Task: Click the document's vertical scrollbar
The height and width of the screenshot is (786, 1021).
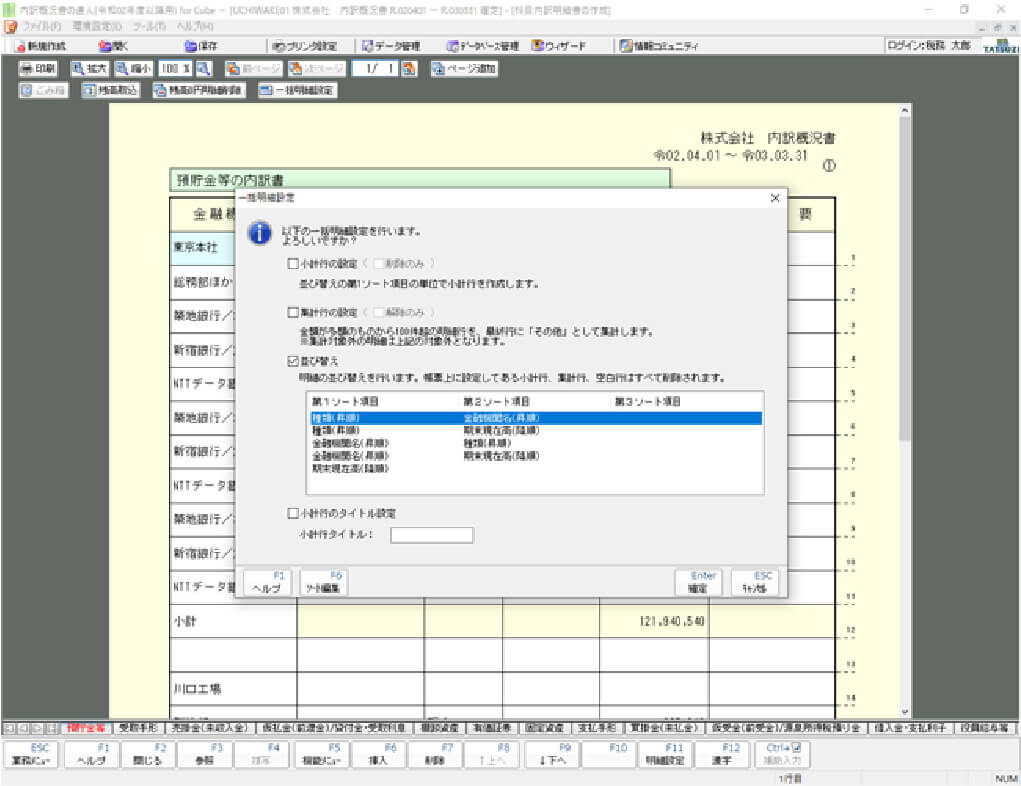Action: coord(904,410)
